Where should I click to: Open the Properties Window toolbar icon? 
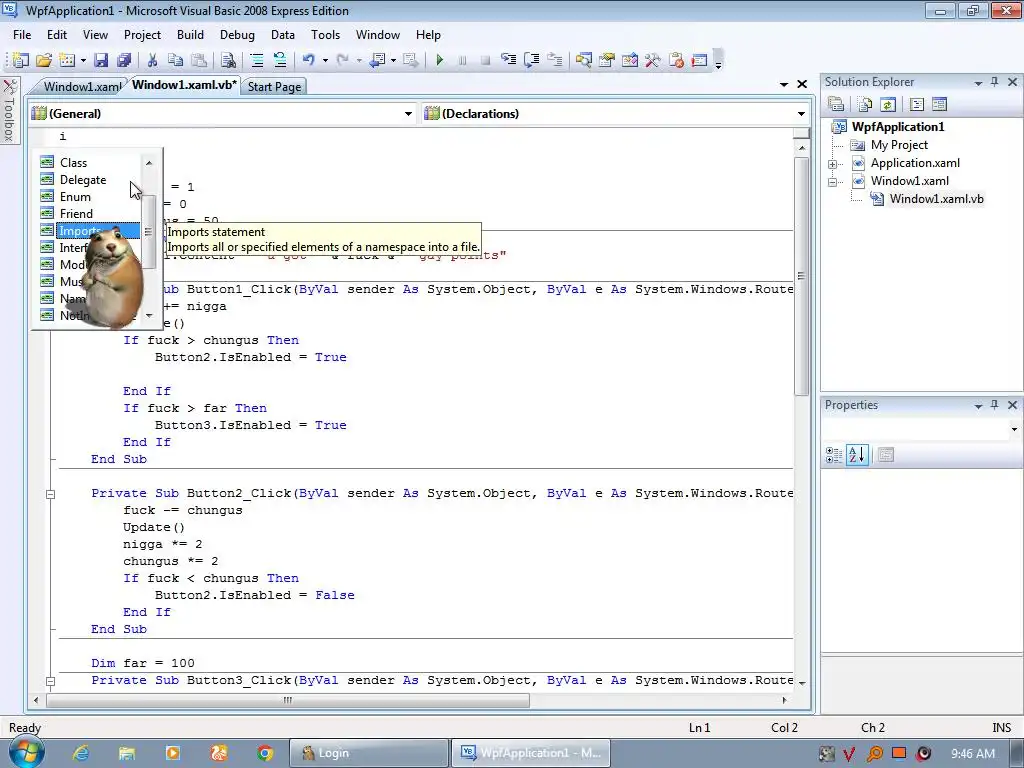(x=607, y=61)
